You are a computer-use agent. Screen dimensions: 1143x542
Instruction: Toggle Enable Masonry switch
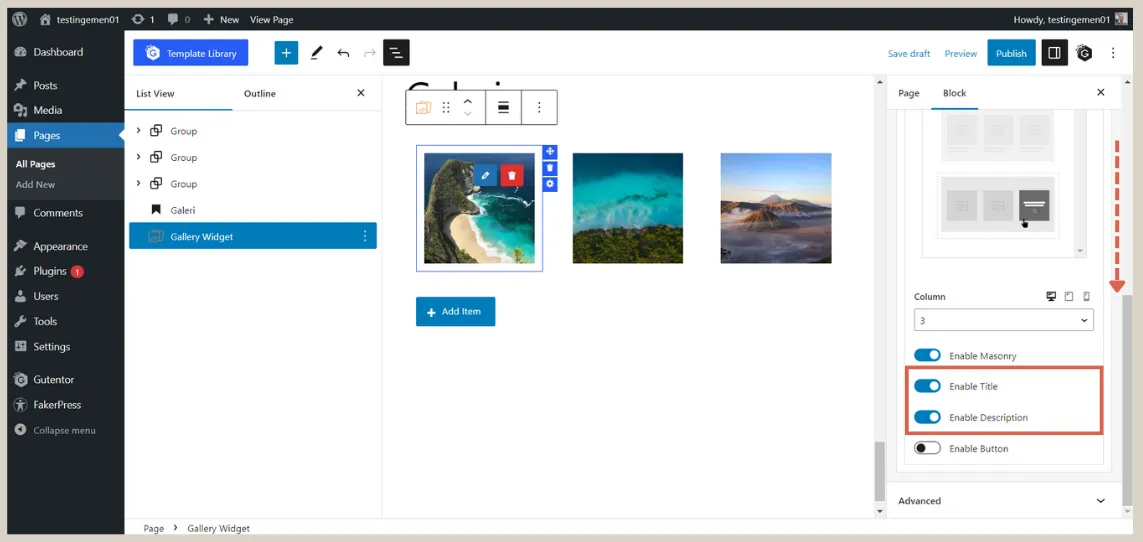[x=927, y=356]
